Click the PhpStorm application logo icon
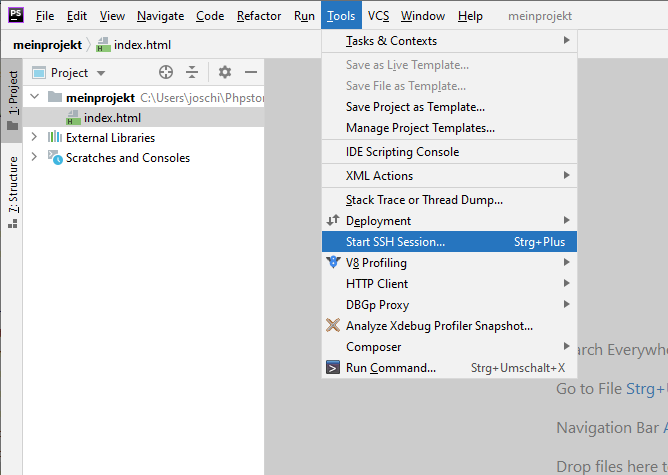Viewport: 668px width, 475px height. [x=14, y=15]
